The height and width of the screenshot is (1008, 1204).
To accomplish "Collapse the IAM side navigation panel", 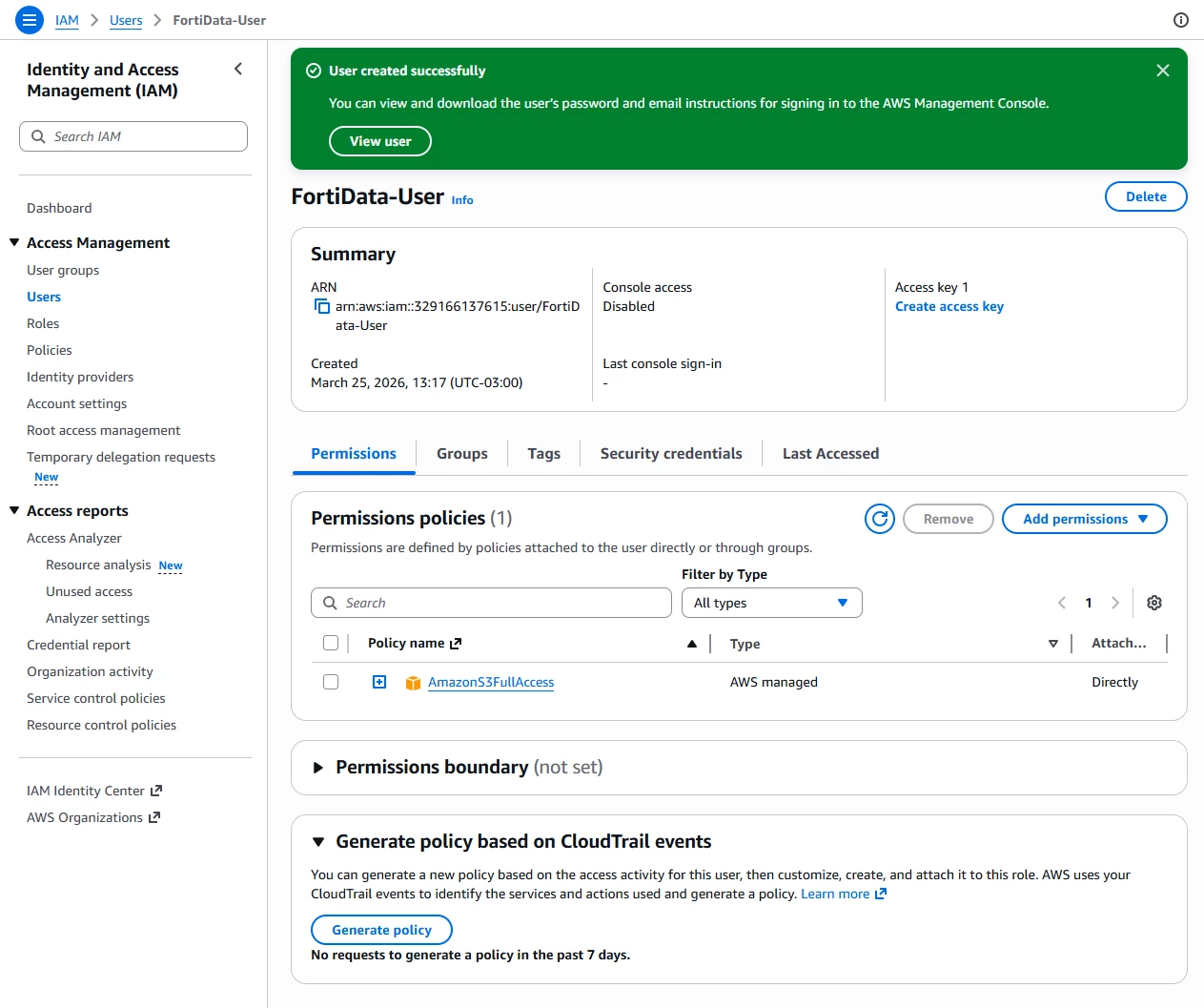I will pyautogui.click(x=238, y=69).
